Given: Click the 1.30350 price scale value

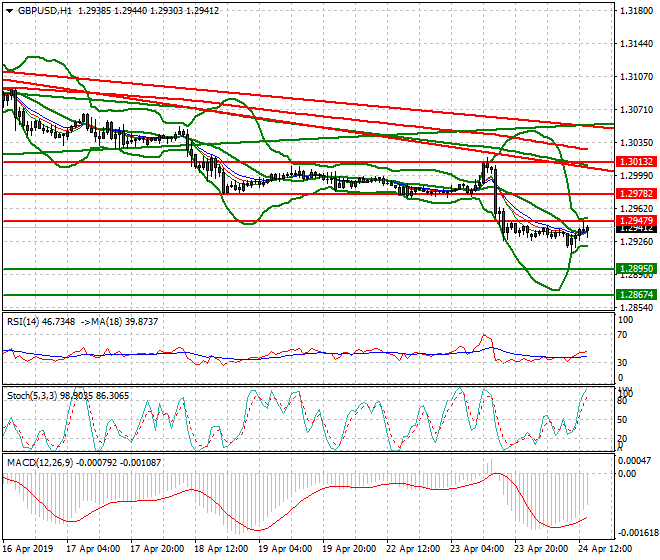Looking at the screenshot, I should [636, 143].
